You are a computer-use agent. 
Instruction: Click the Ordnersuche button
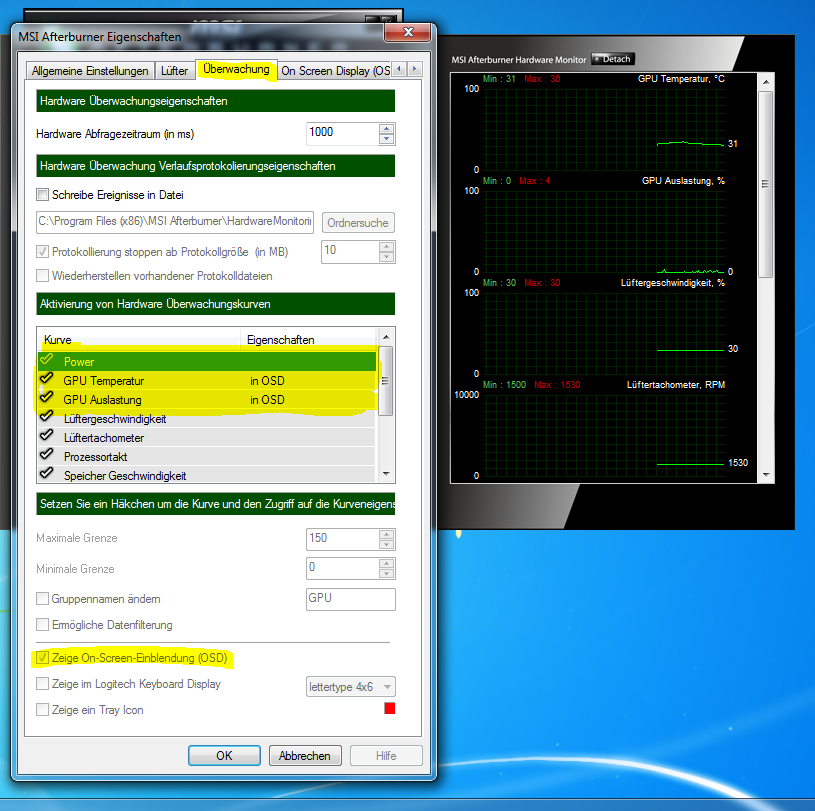pos(358,223)
